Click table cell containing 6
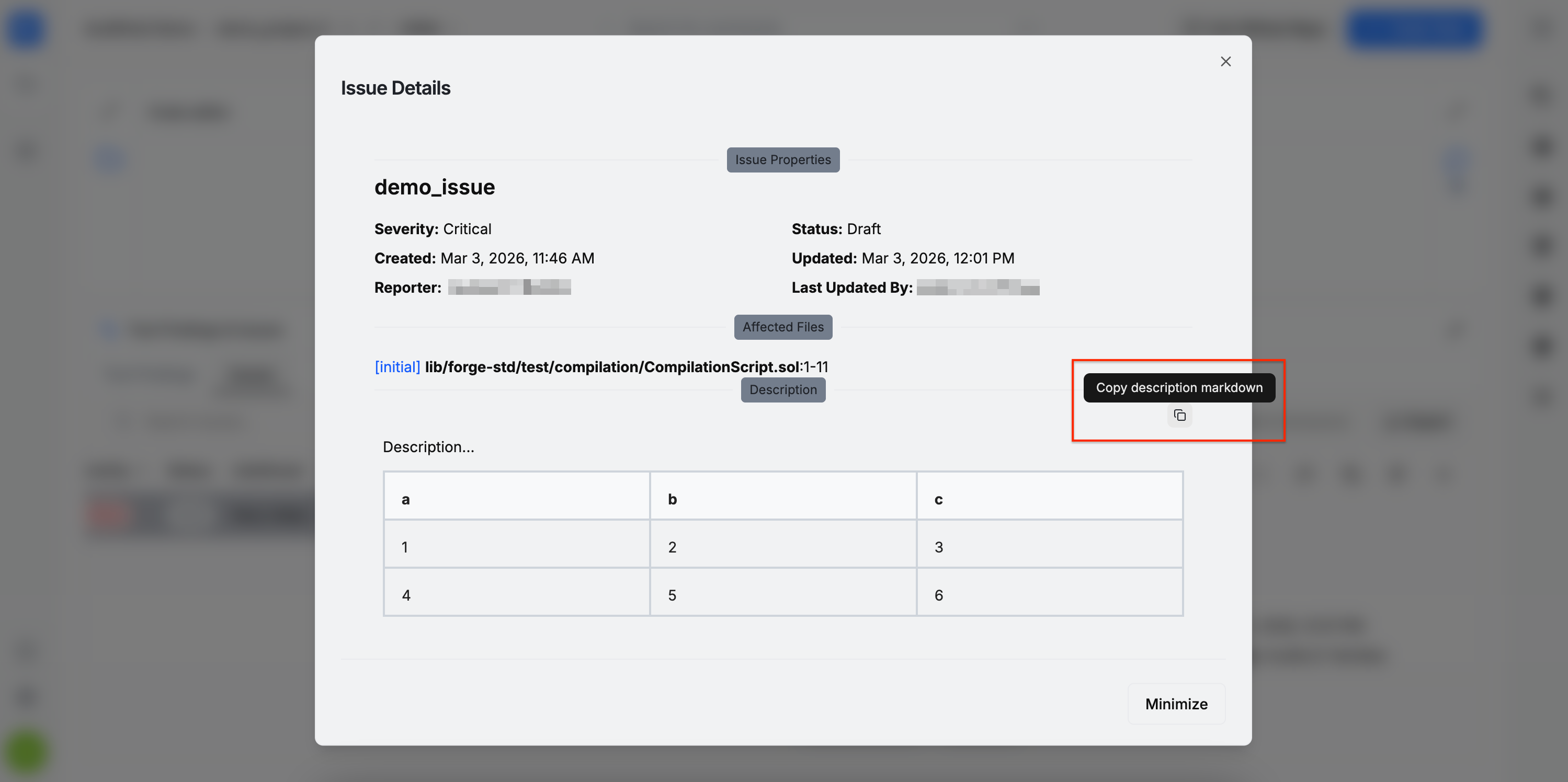This screenshot has height=782, width=1568. click(1049, 595)
